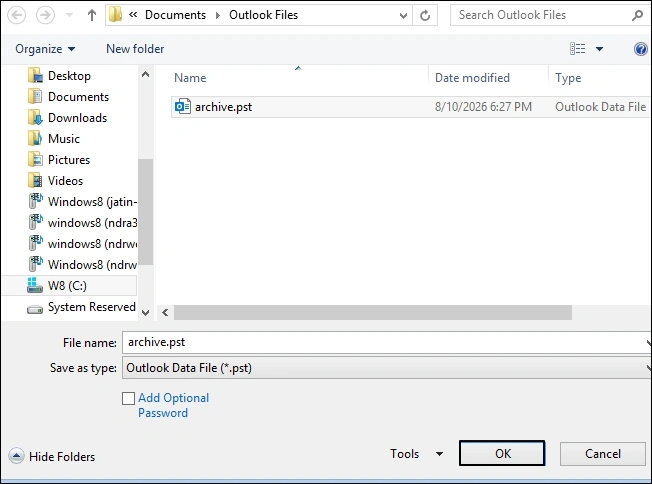Open Downloads in the navigation pane

[77, 118]
